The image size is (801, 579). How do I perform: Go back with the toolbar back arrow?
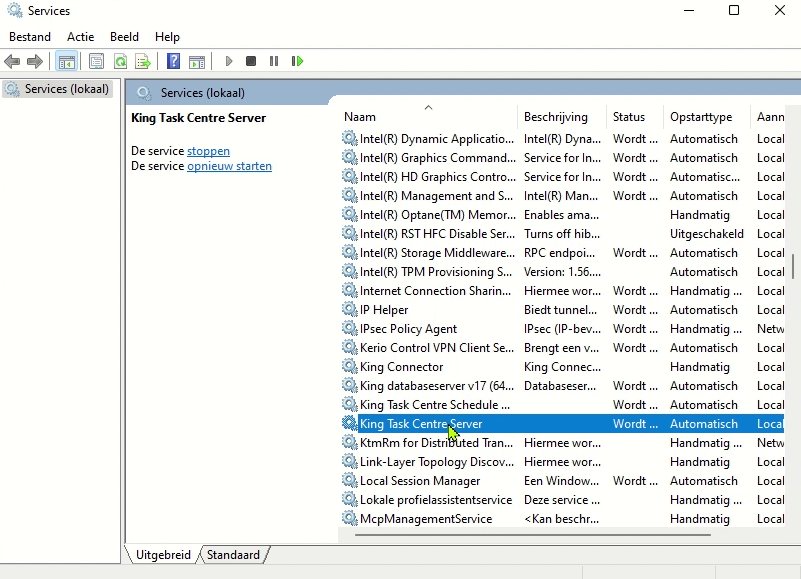[x=12, y=62]
